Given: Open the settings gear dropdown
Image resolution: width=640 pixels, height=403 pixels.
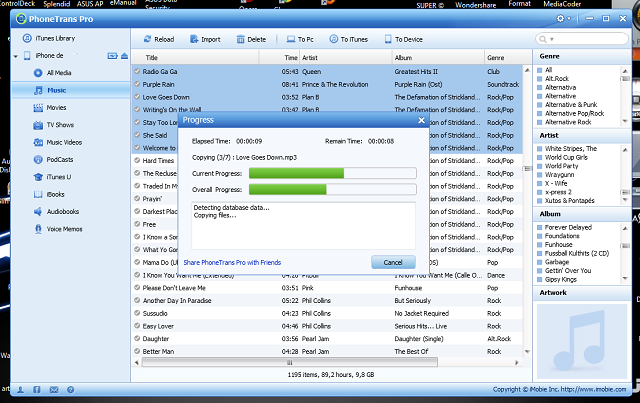Looking at the screenshot, I should point(564,18).
